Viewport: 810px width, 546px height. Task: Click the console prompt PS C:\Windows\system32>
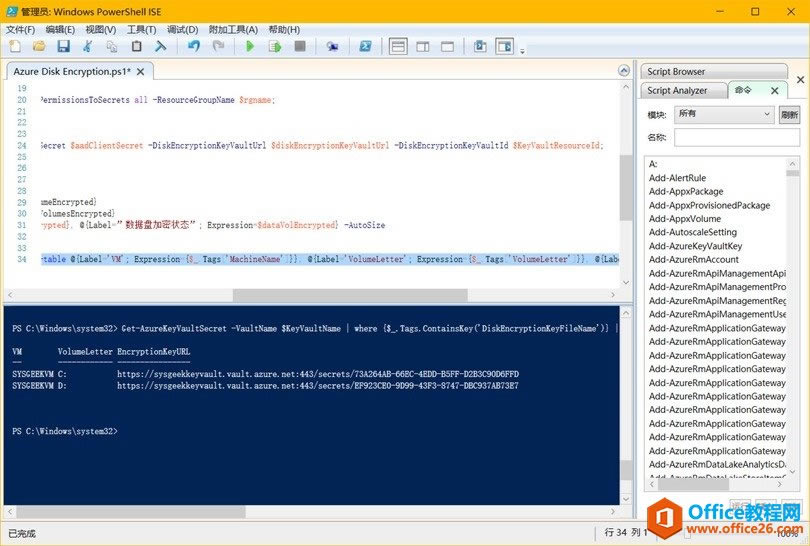coord(65,431)
